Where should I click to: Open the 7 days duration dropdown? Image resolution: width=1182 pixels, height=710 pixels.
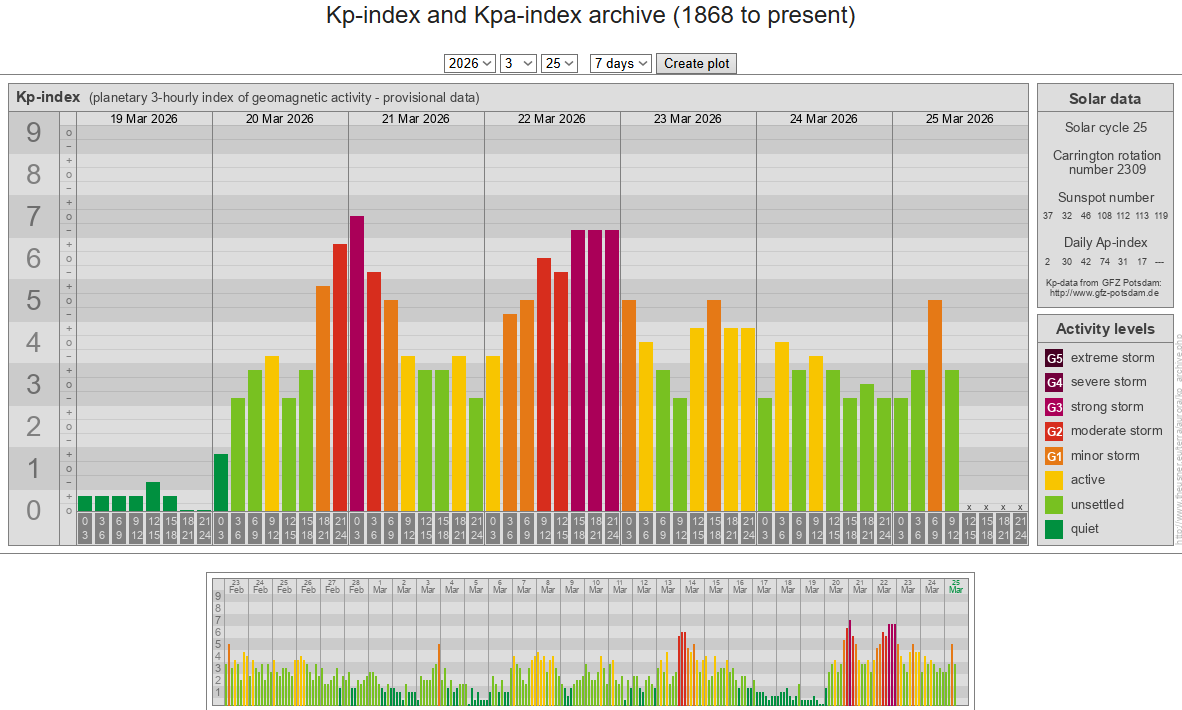620,63
